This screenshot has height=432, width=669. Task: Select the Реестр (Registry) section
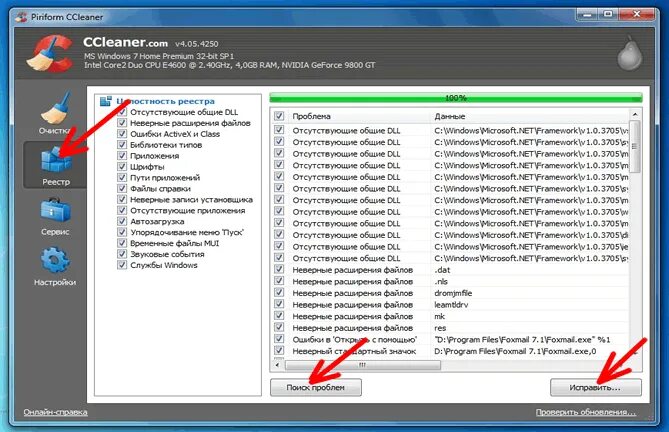tap(55, 165)
